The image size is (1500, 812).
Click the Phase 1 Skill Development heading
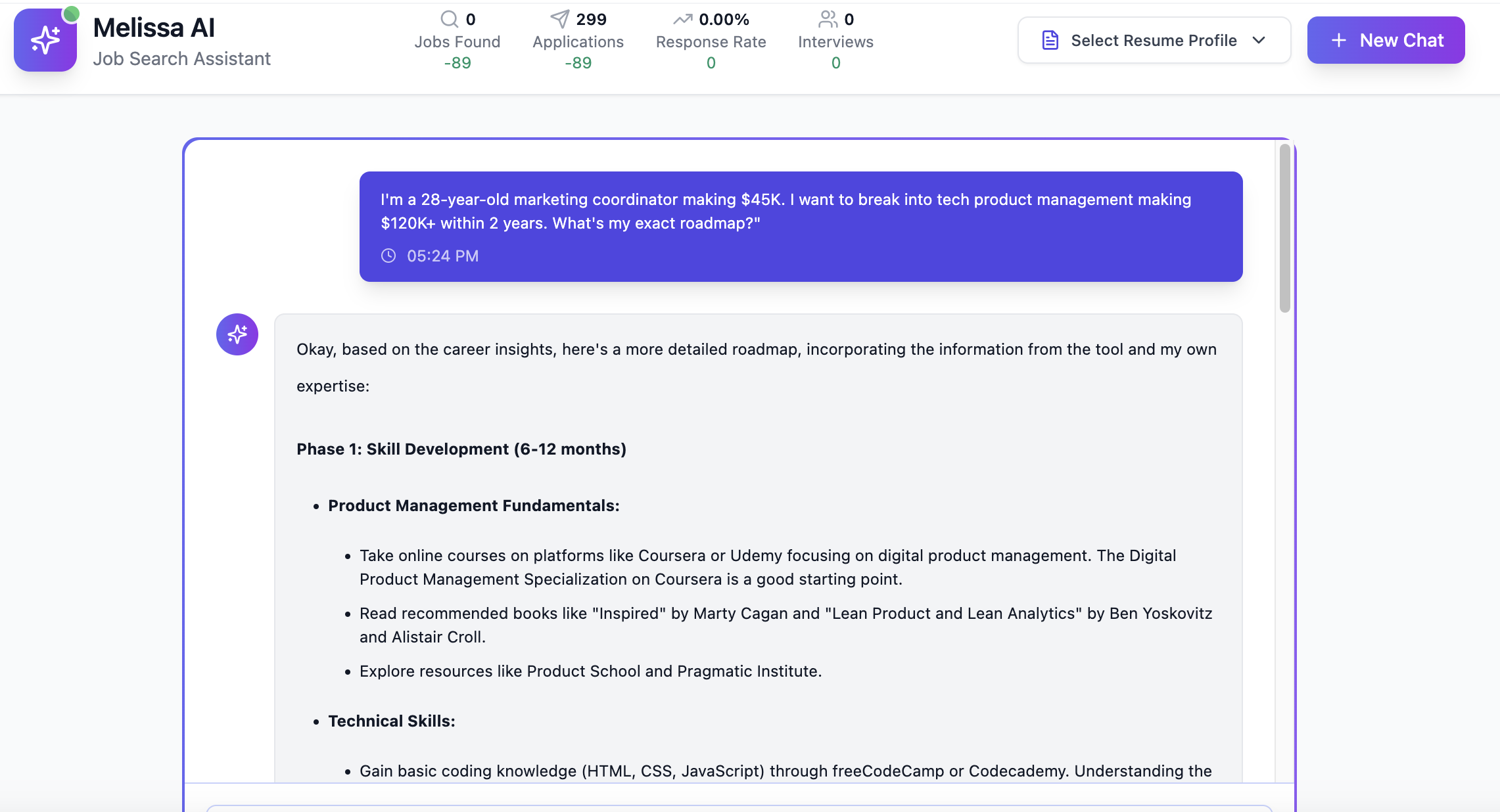(x=461, y=449)
